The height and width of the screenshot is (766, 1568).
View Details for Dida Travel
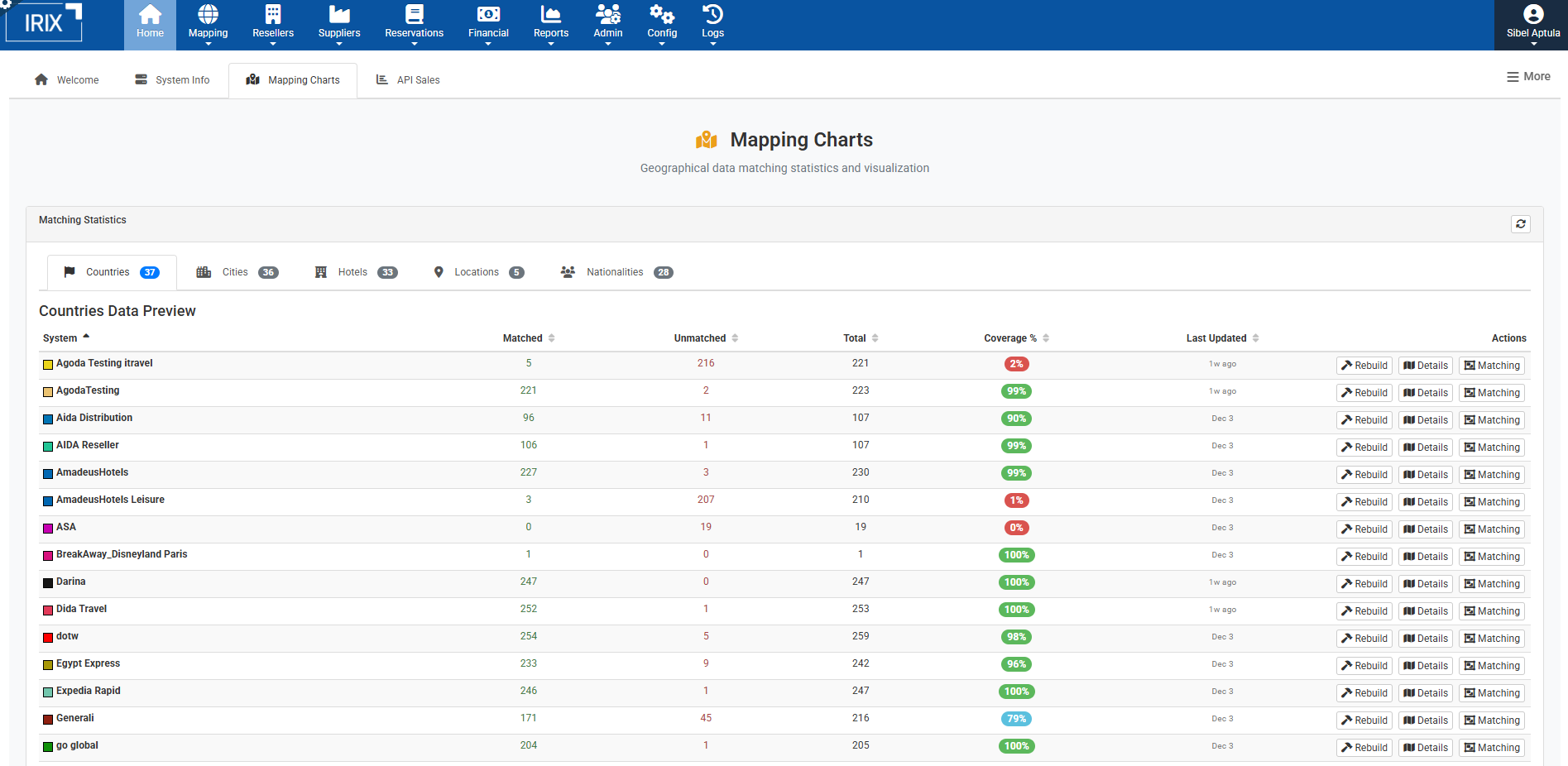pos(1425,610)
